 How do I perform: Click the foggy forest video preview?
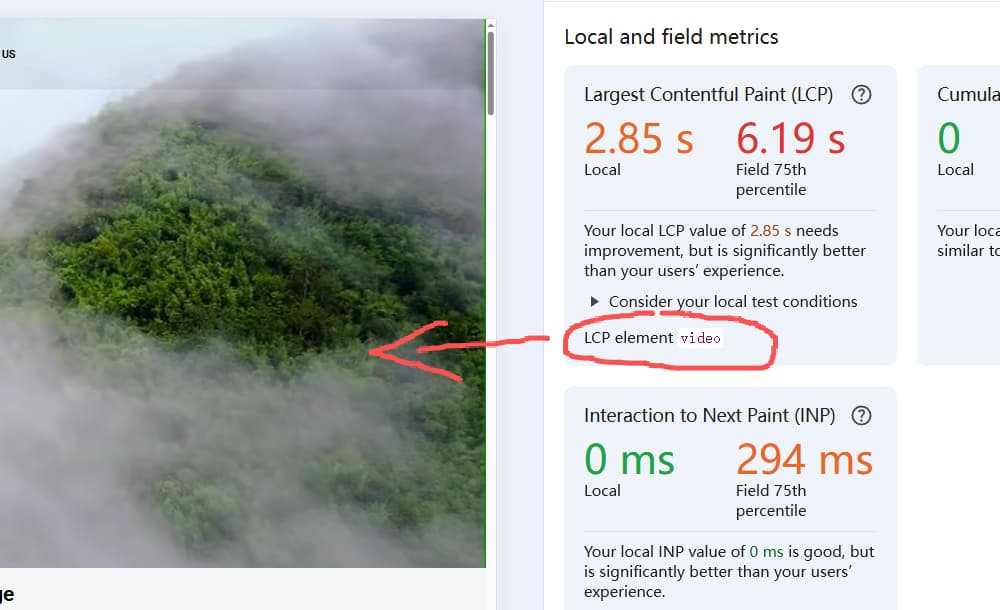(x=242, y=294)
